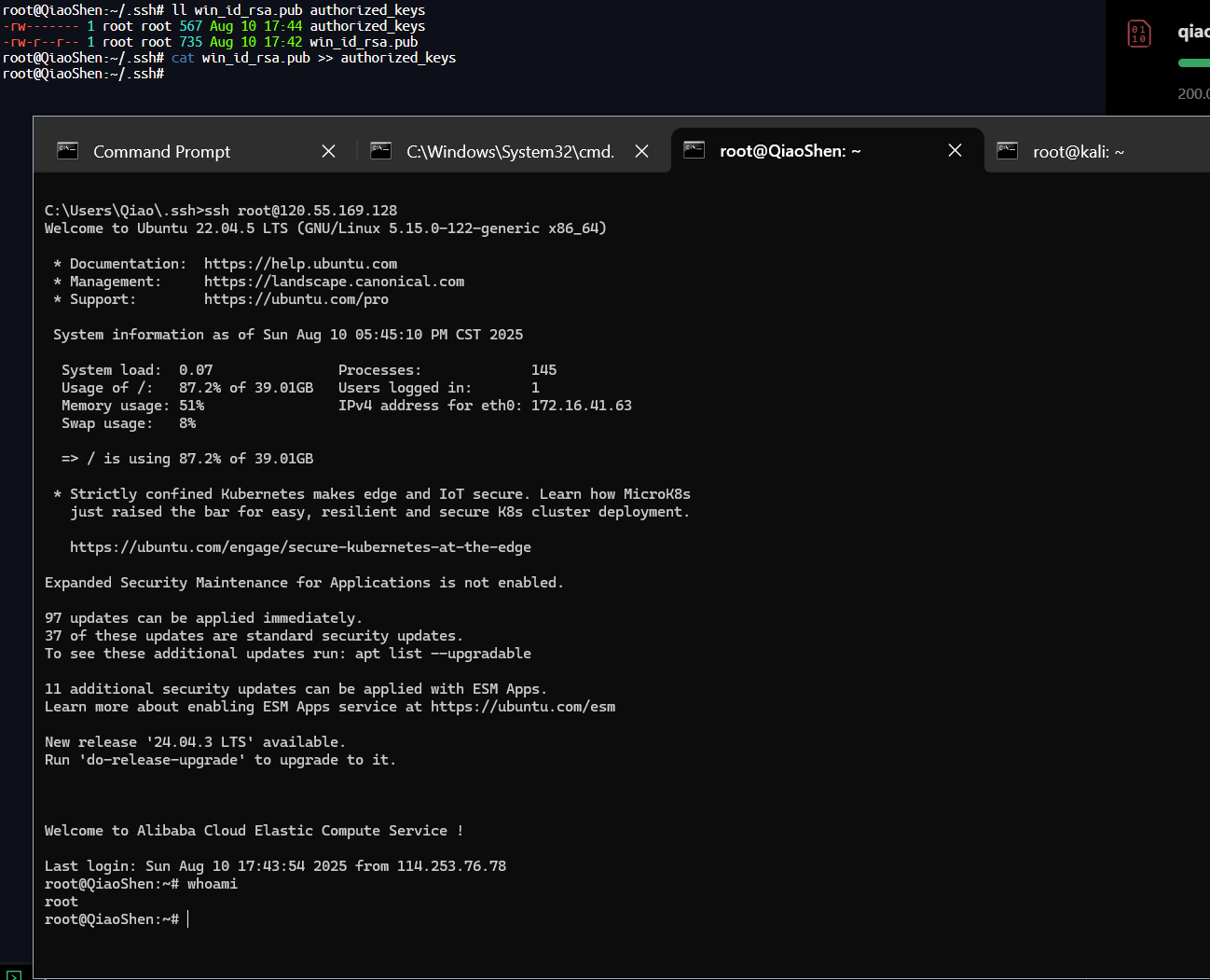Close the Command Prompt tab
This screenshot has height=980, width=1210.
click(x=328, y=151)
